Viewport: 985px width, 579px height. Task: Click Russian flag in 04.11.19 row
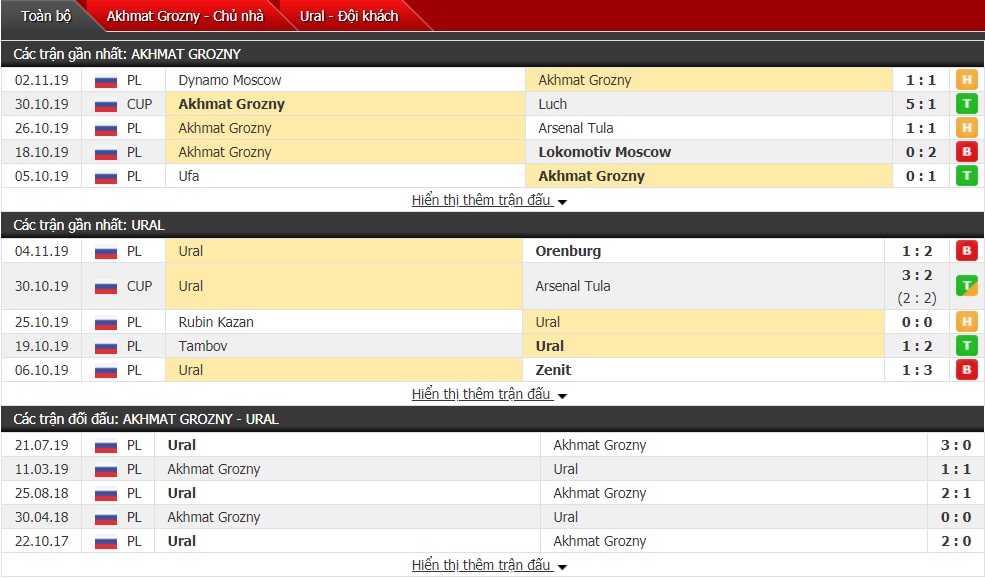click(106, 252)
